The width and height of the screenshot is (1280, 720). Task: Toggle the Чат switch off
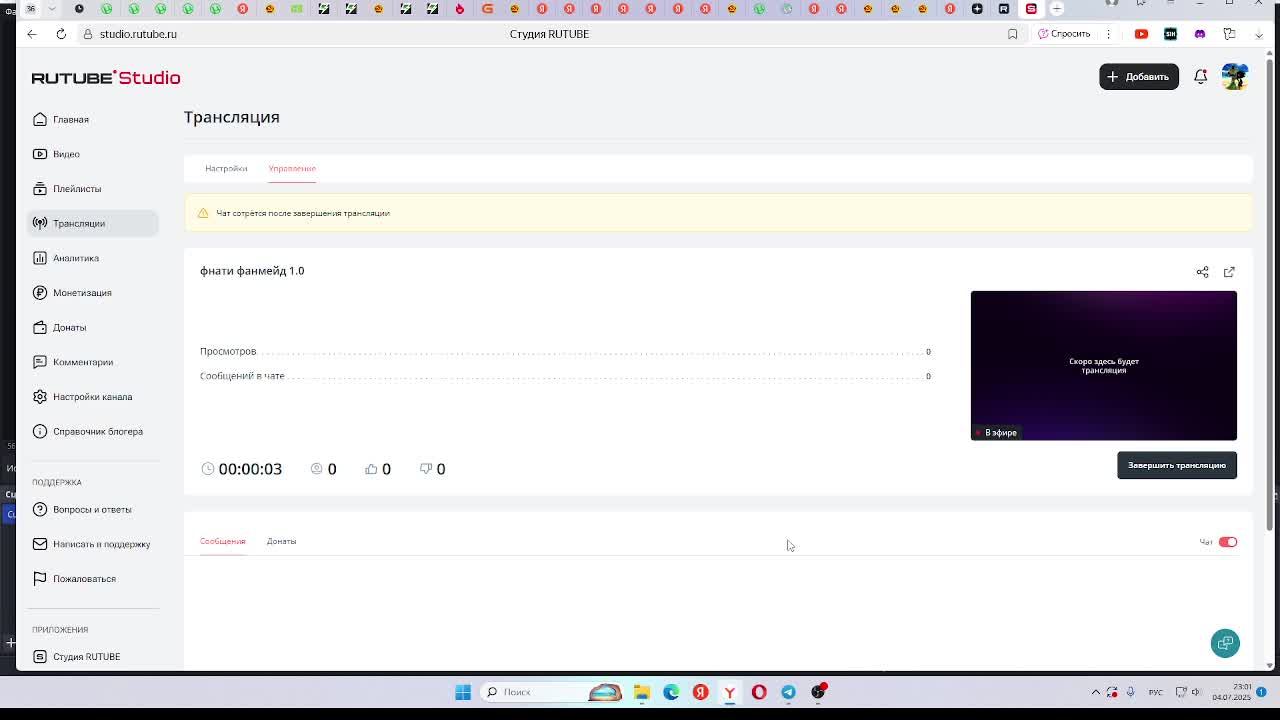tap(1228, 542)
